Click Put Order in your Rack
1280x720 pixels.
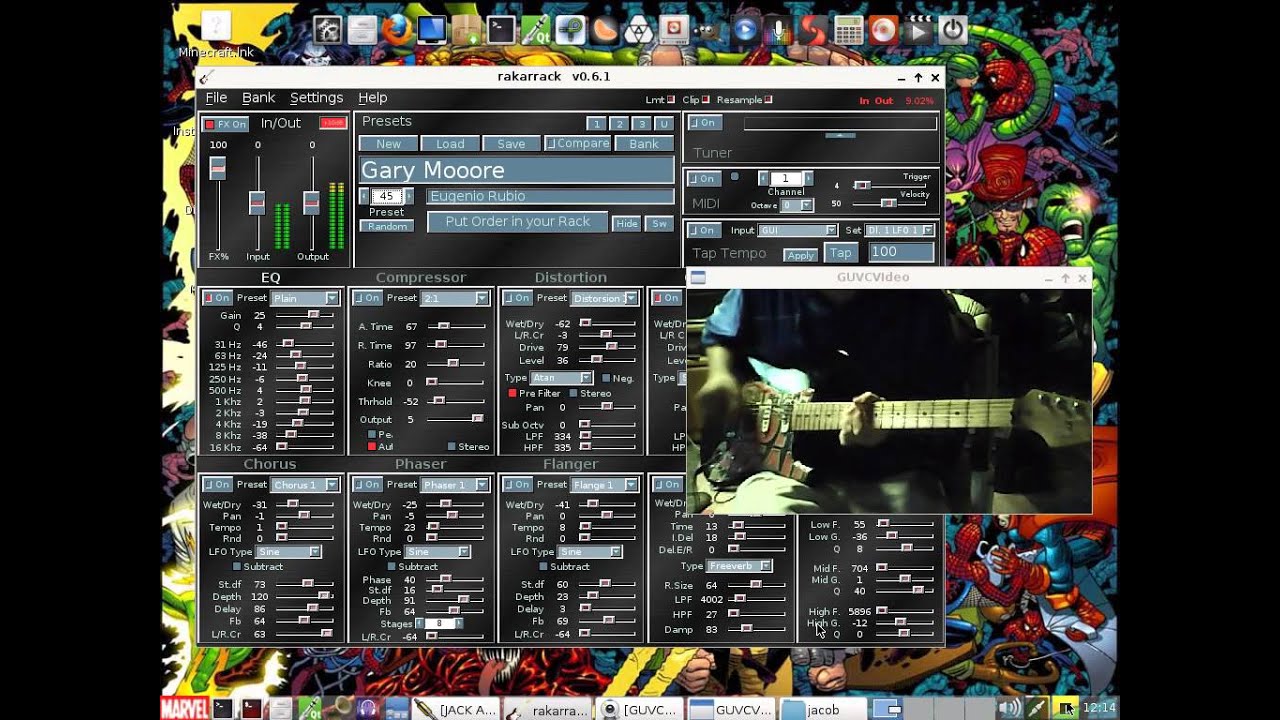(x=518, y=222)
